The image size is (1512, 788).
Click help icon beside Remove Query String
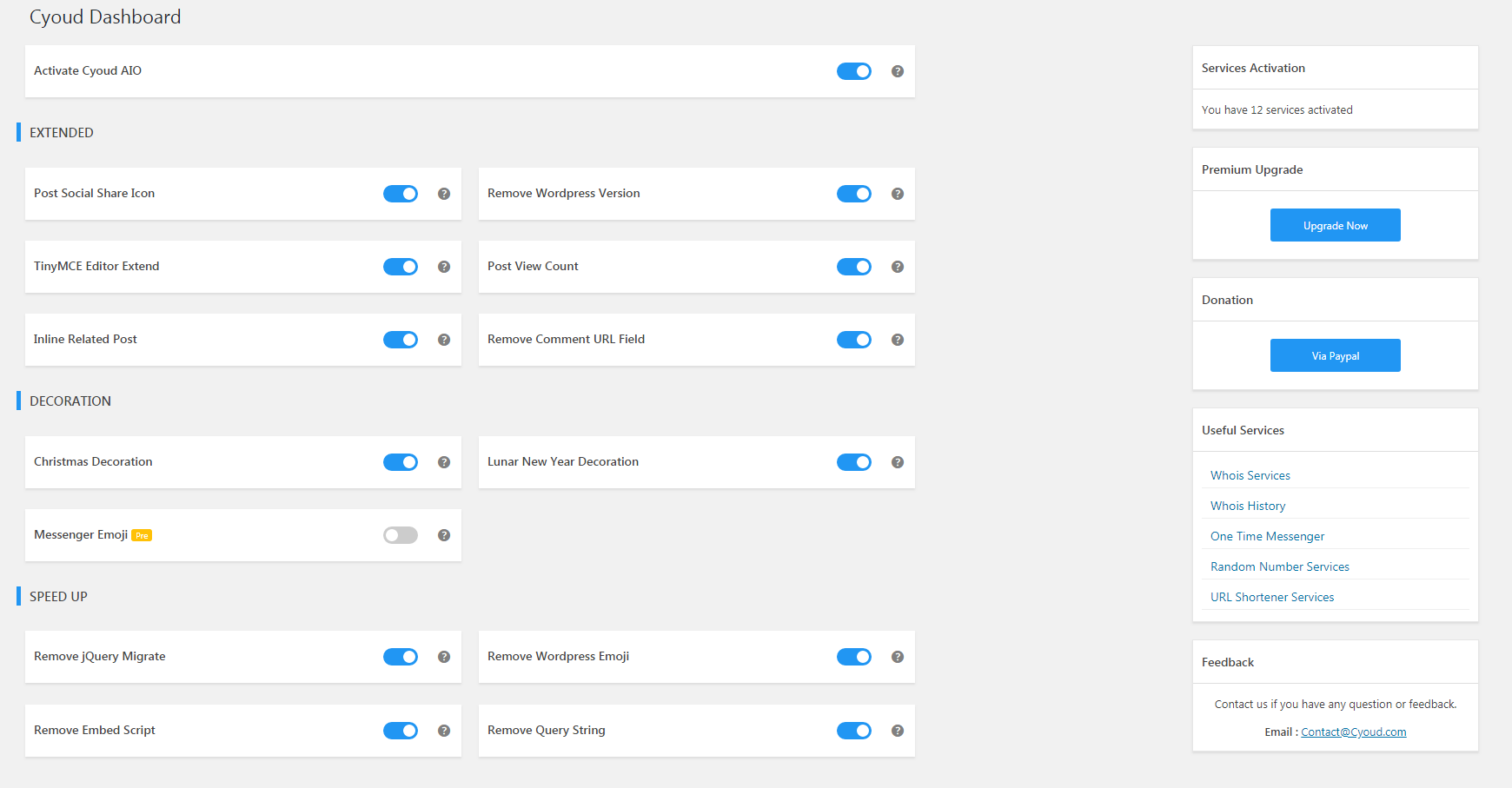click(x=898, y=731)
